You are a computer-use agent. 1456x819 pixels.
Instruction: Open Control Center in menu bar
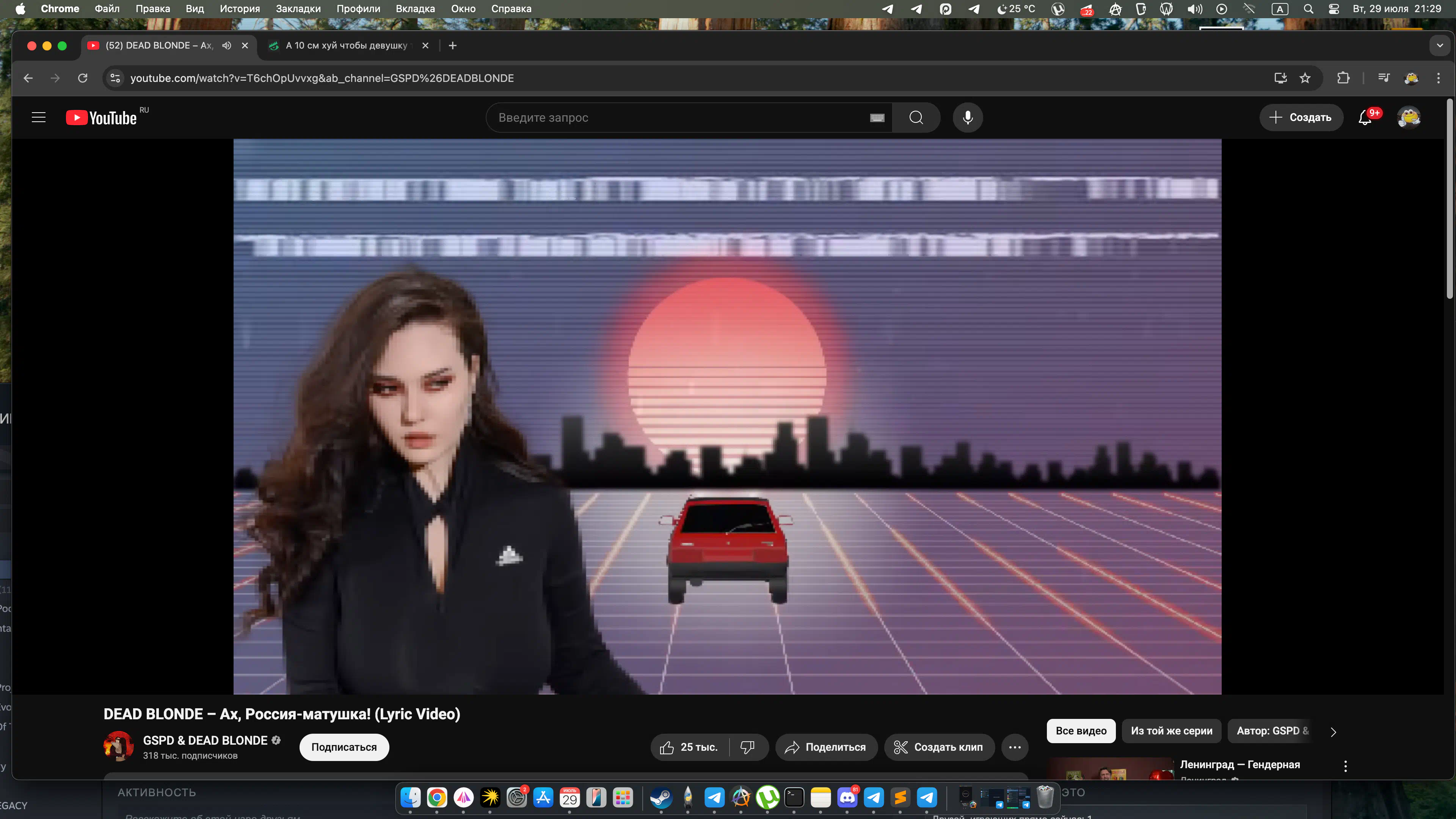(1334, 8)
